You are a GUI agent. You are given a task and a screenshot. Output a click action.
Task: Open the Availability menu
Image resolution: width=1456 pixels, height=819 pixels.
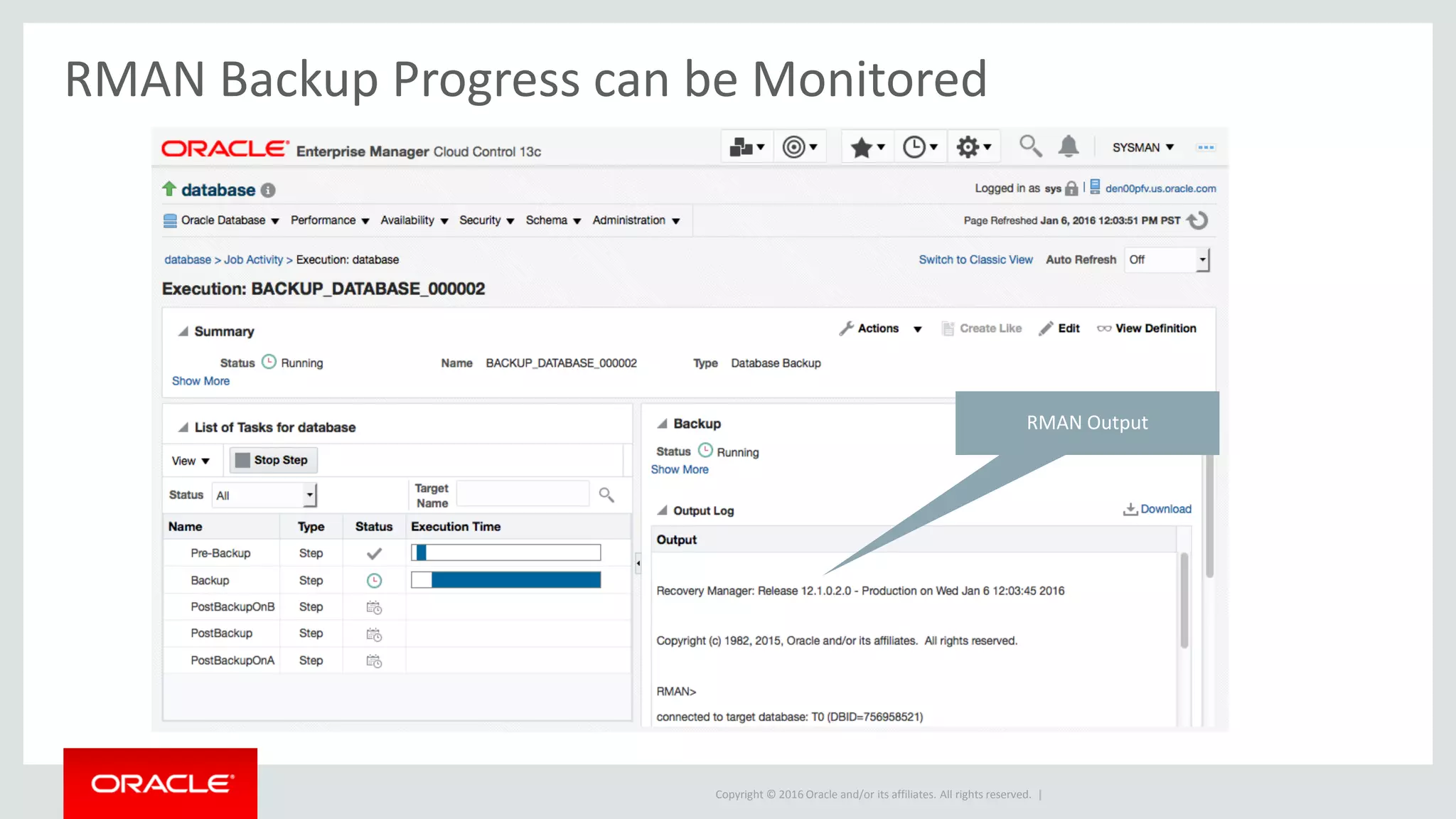click(414, 220)
